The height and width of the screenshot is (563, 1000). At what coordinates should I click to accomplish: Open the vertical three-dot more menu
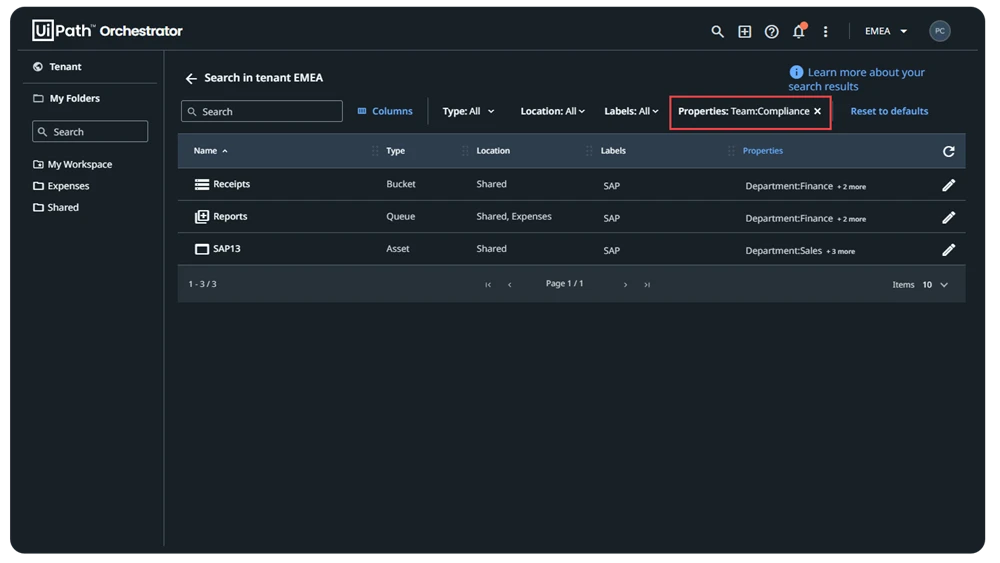click(x=825, y=31)
